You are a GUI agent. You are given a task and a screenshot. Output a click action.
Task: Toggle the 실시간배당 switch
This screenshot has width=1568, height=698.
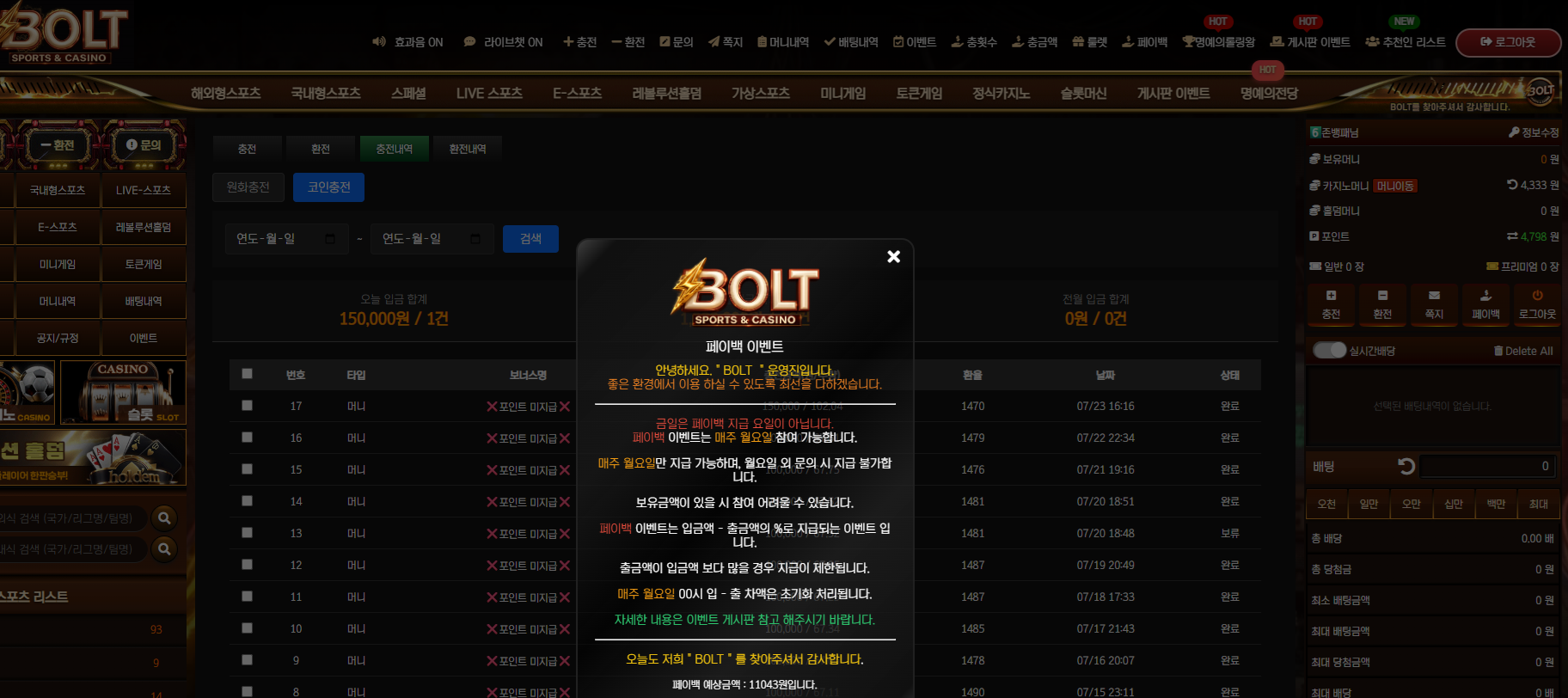[x=1329, y=350]
